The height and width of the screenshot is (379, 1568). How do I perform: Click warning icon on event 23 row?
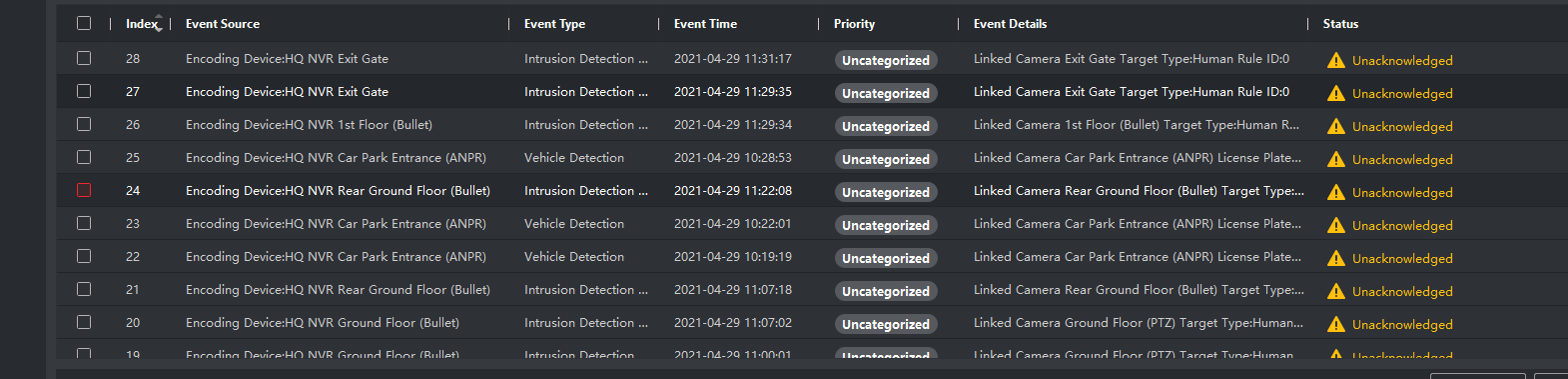click(x=1335, y=225)
